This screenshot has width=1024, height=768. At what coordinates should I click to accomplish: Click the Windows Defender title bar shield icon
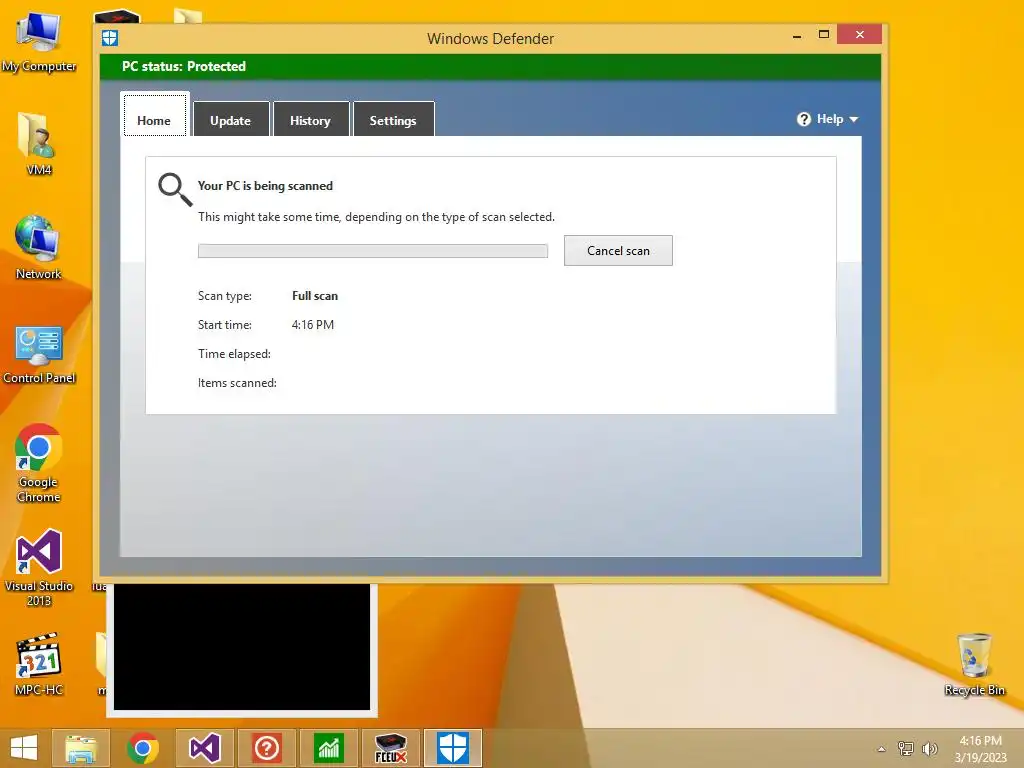[x=110, y=38]
